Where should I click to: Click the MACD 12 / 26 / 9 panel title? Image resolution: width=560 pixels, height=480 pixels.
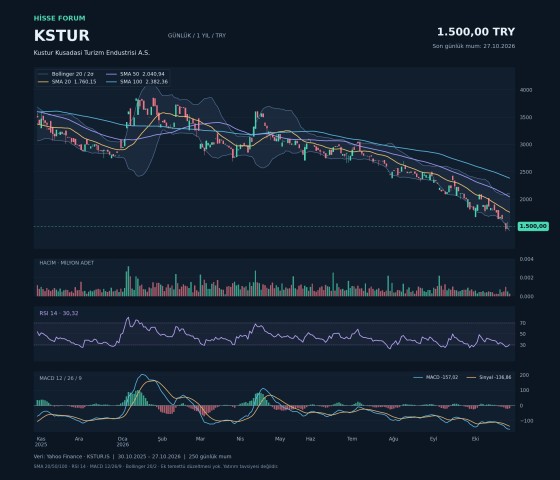tap(60, 378)
